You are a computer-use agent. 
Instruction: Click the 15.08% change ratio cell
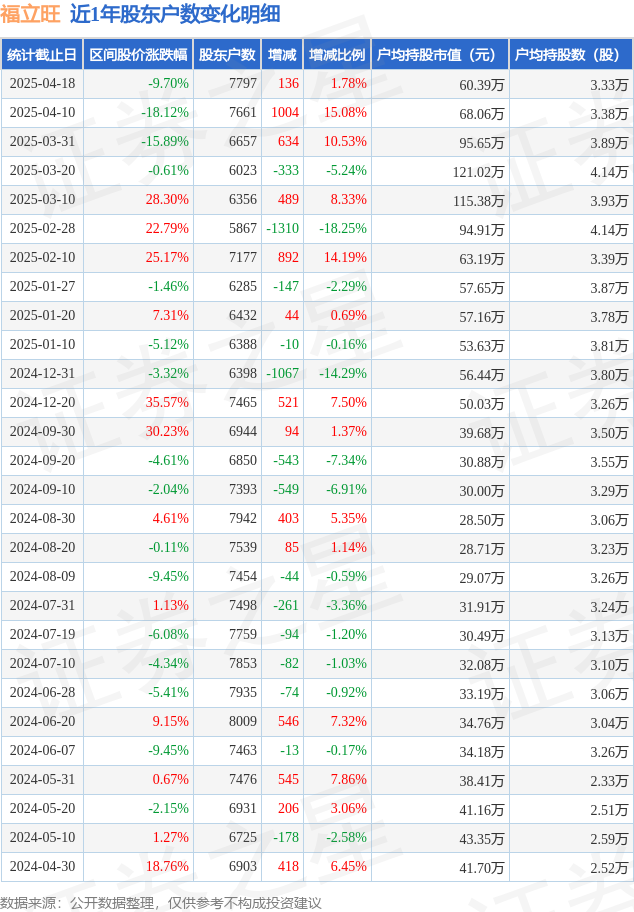(346, 112)
